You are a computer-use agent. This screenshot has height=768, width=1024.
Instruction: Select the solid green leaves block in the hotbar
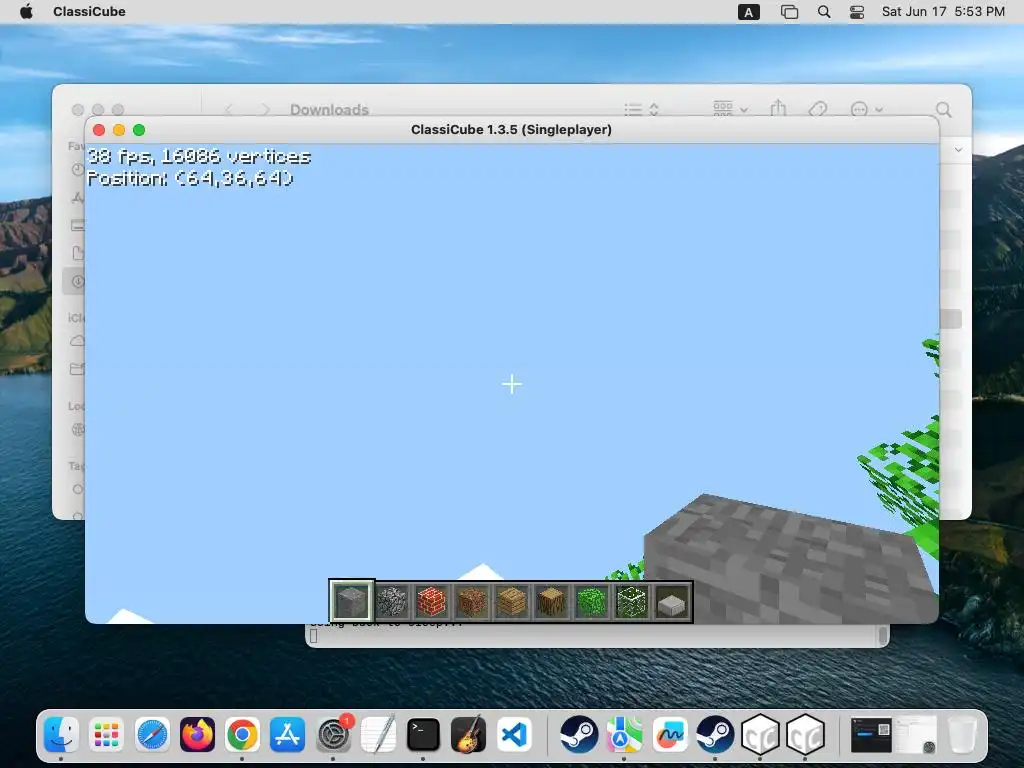tap(592, 601)
